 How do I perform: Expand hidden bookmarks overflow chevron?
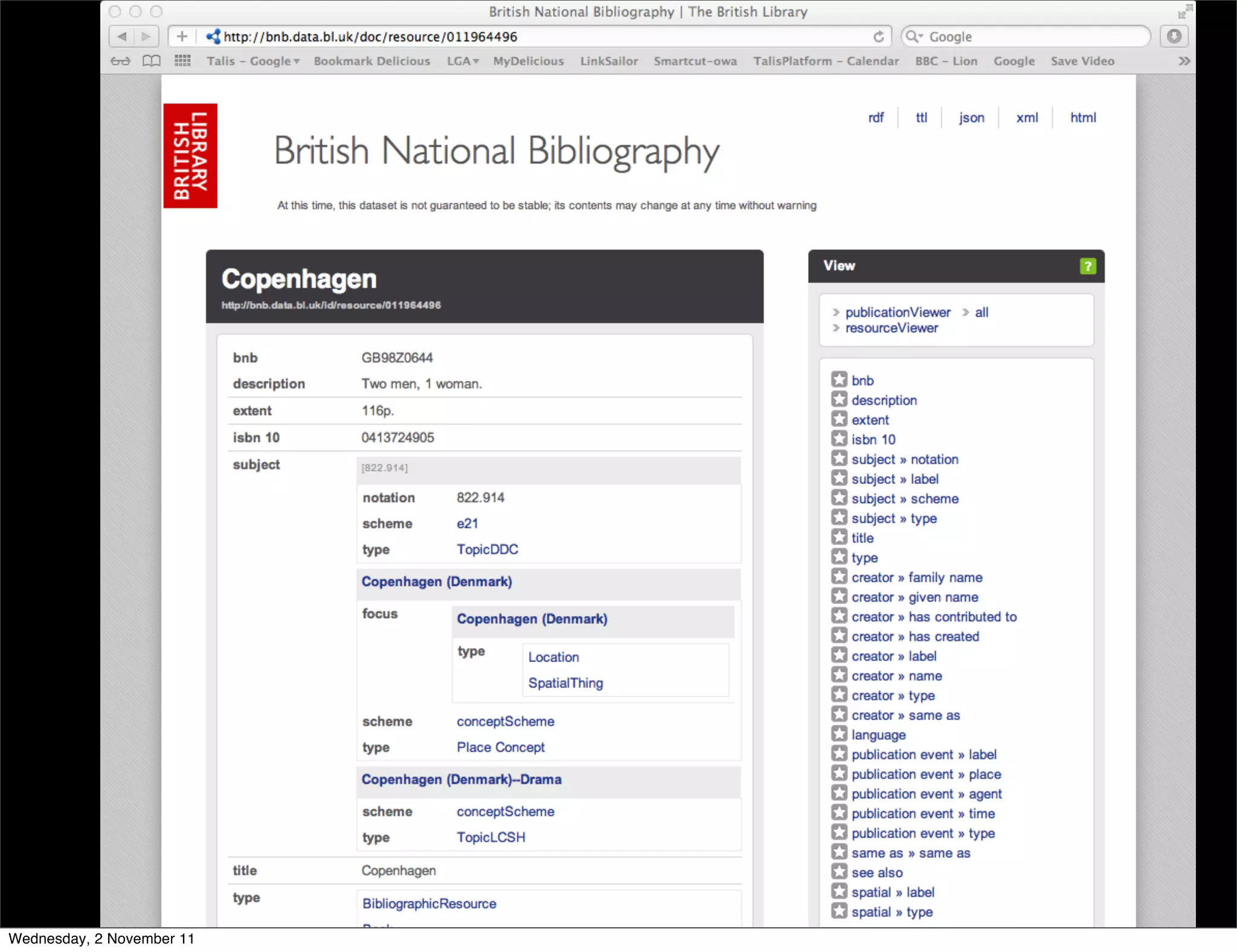(1184, 61)
